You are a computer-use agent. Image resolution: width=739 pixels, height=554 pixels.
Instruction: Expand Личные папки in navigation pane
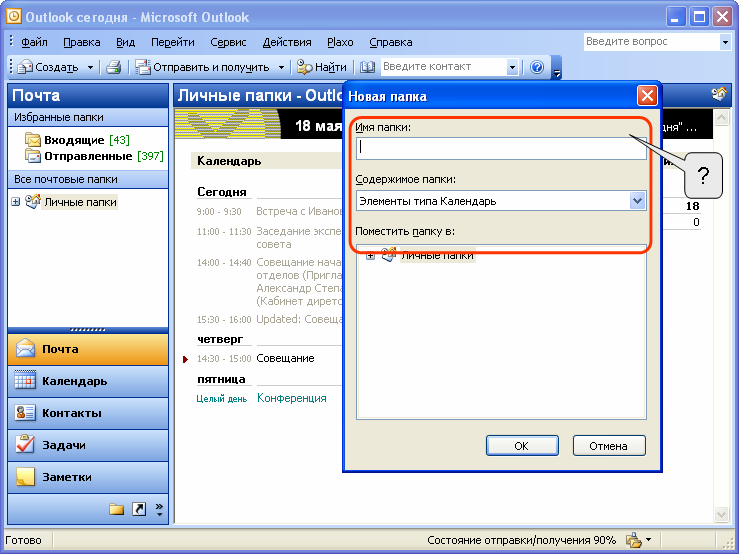click(16, 202)
